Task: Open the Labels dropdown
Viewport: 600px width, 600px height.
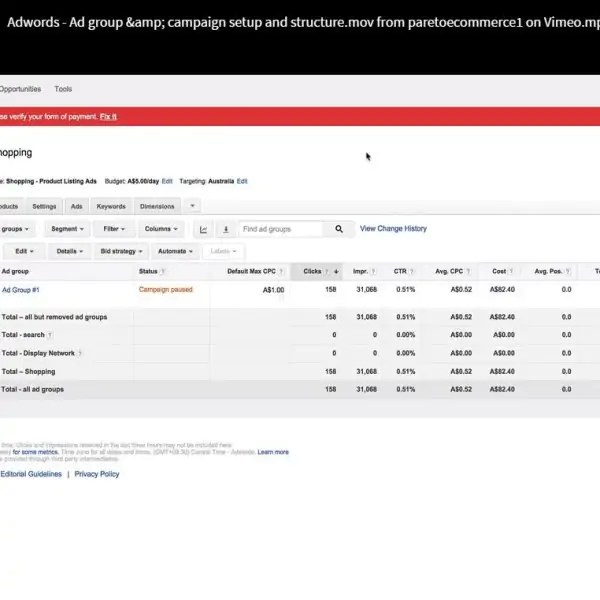Action: coord(223,251)
